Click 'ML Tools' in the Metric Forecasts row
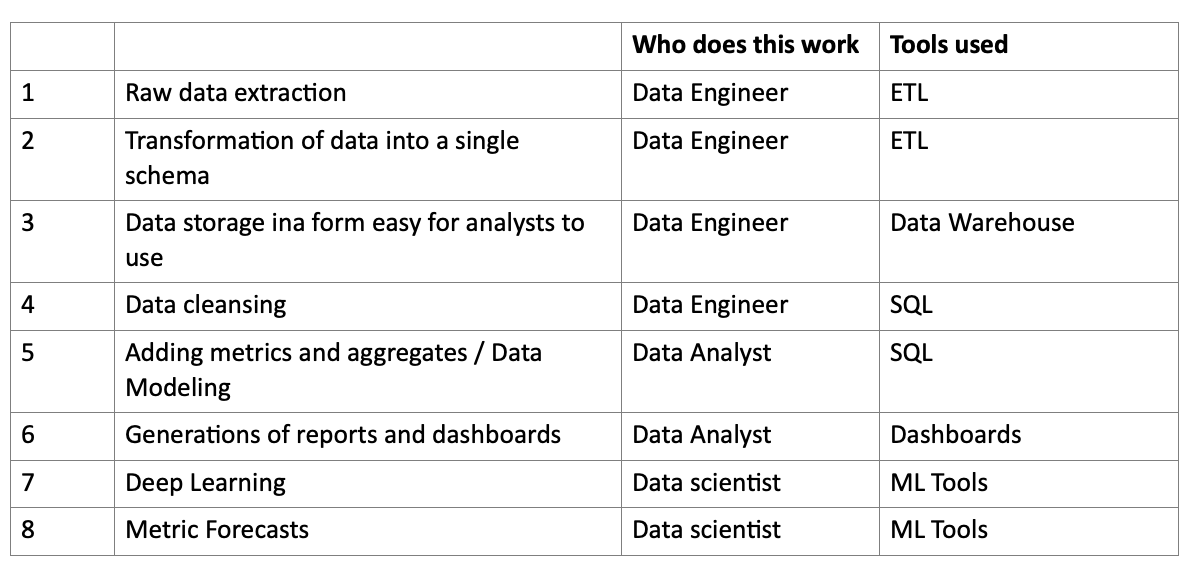This screenshot has width=1190, height=576. coord(1028,531)
